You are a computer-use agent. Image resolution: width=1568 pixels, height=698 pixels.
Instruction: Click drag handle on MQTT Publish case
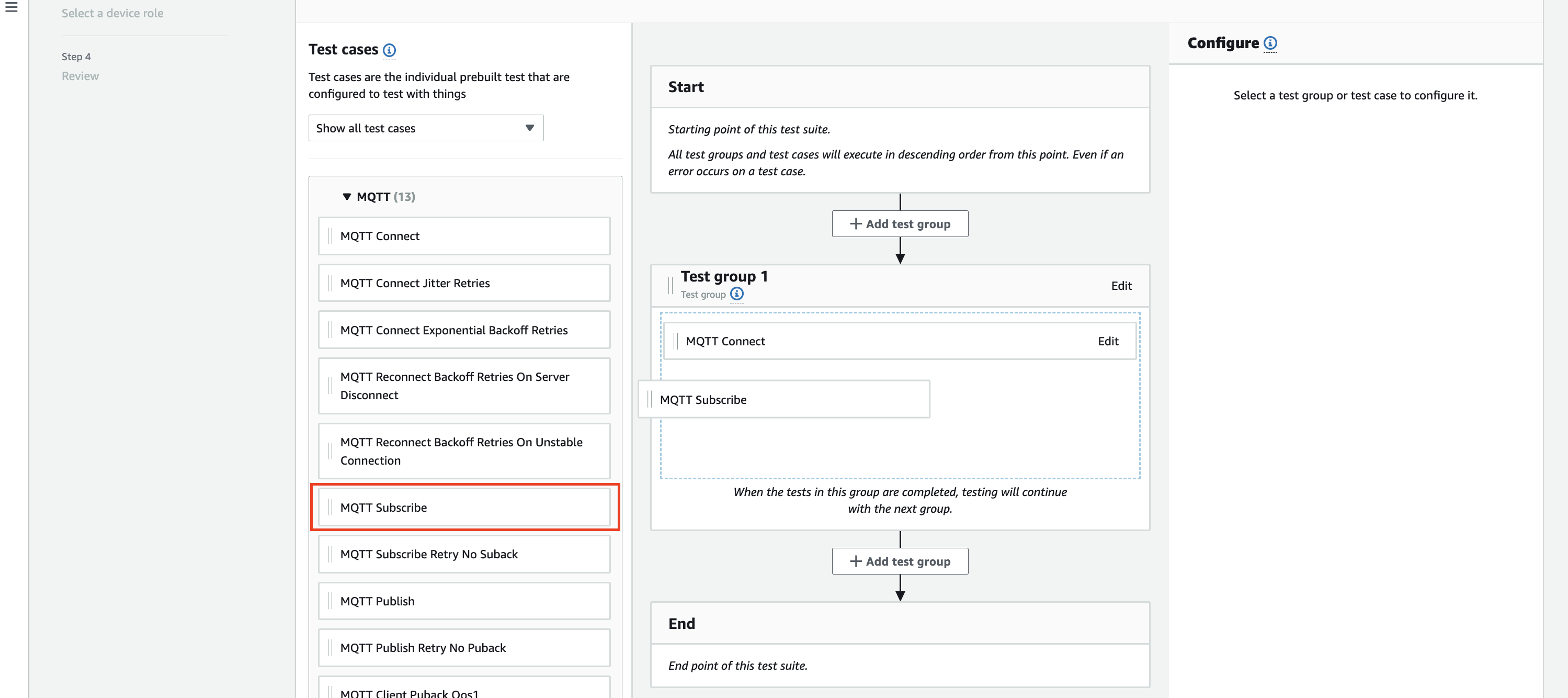tap(330, 601)
